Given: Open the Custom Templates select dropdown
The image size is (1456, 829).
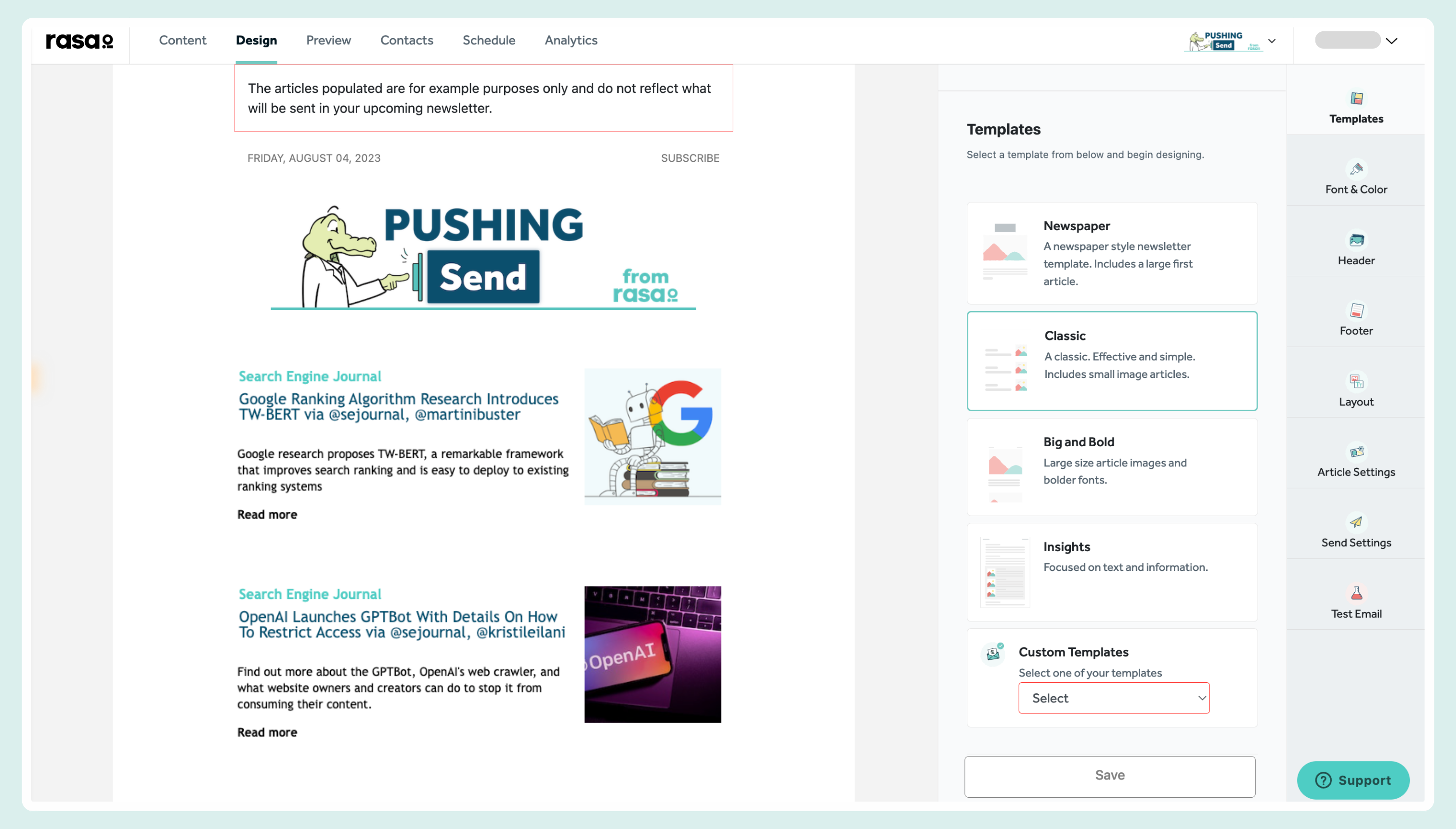Looking at the screenshot, I should [x=1113, y=698].
